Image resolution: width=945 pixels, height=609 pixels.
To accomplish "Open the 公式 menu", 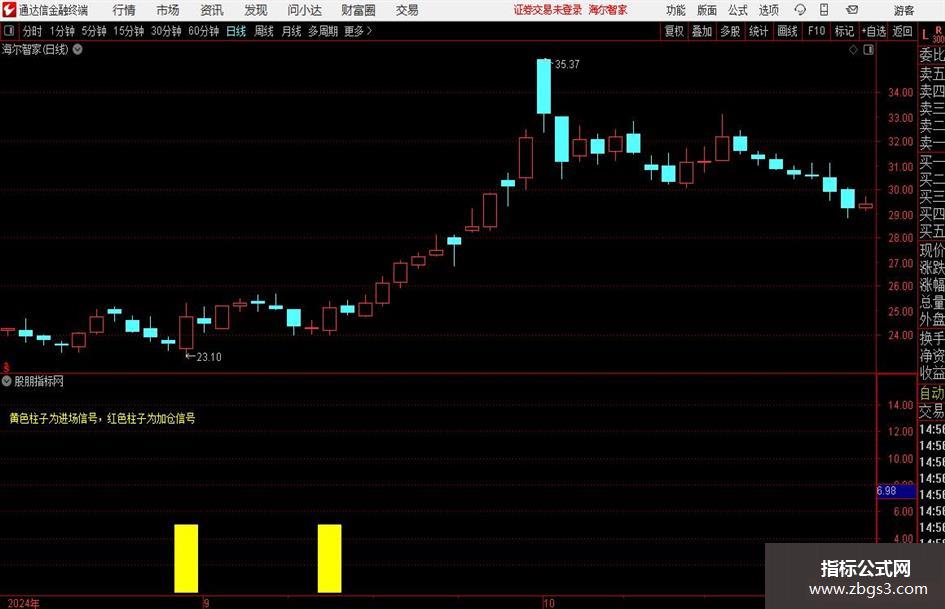I will pyautogui.click(x=738, y=10).
